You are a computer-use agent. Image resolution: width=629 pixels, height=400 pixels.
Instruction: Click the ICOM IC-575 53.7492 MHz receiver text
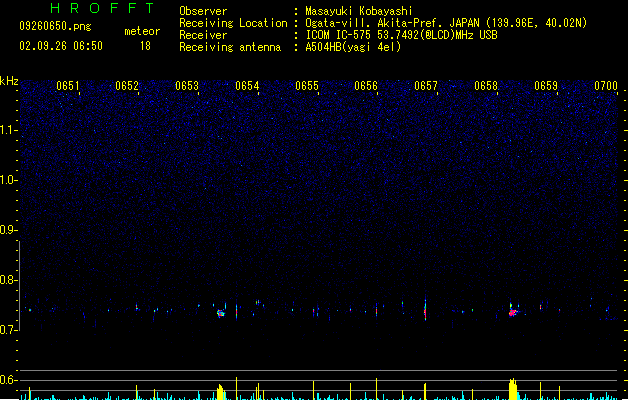(401, 35)
